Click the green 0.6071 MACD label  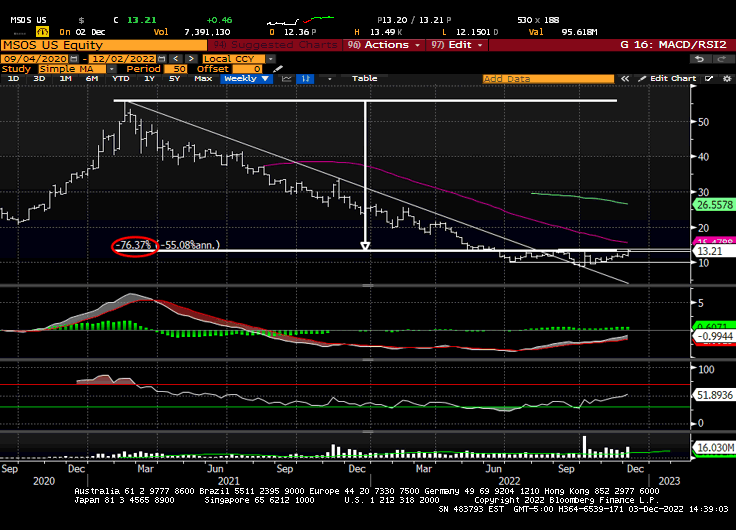pyautogui.click(x=714, y=327)
